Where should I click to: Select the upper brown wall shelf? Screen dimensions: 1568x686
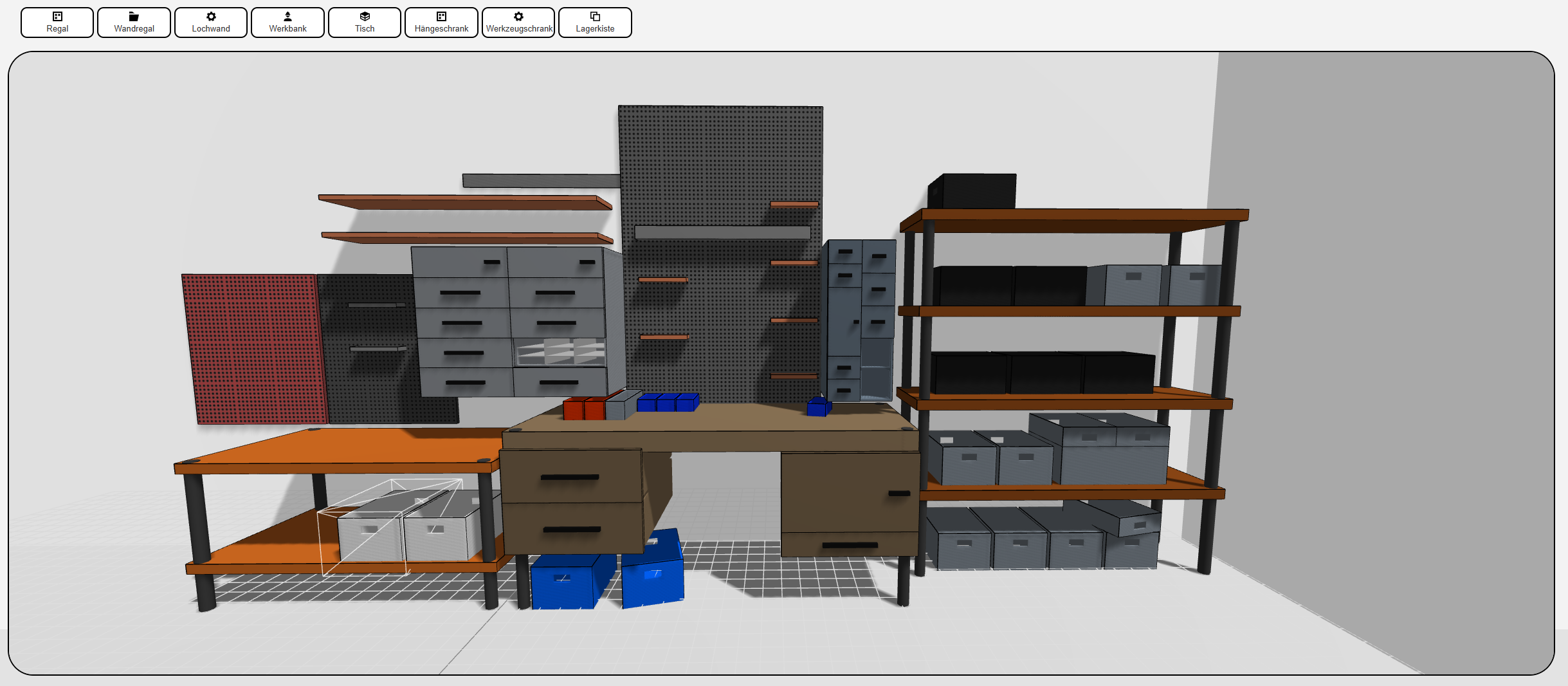[x=463, y=202]
